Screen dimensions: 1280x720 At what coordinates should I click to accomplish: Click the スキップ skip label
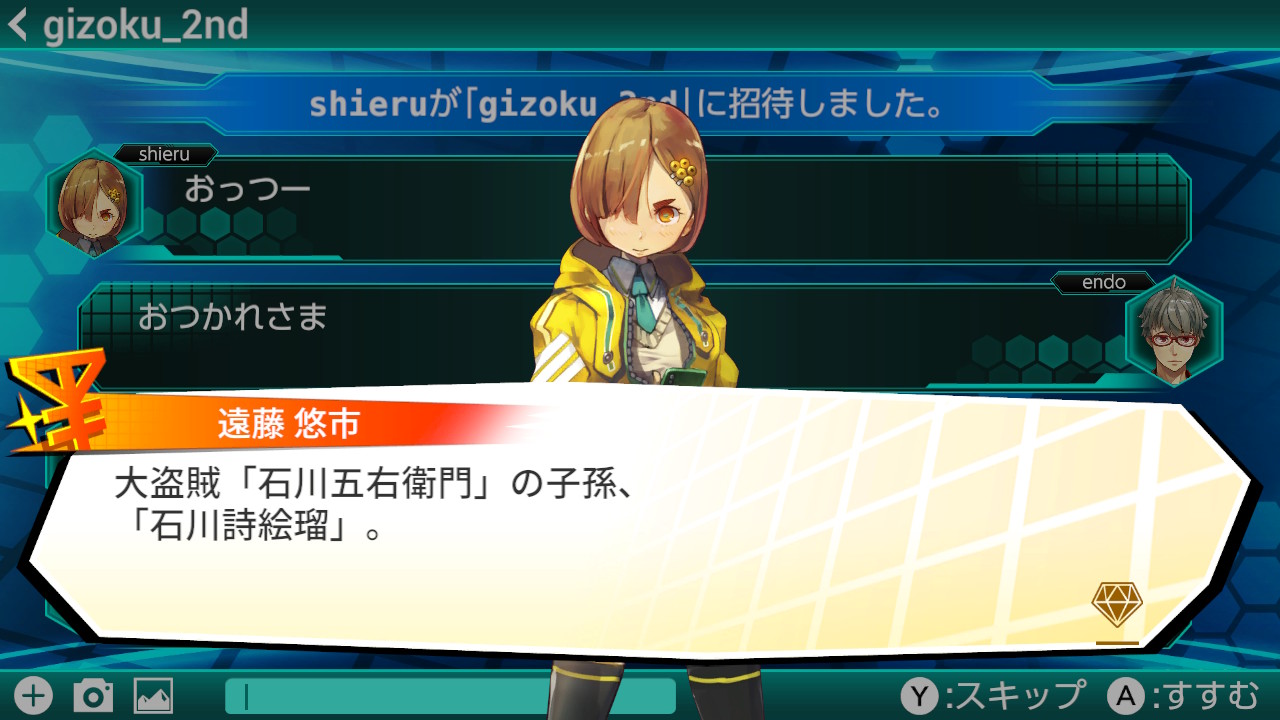pyautogui.click(x=1022, y=695)
